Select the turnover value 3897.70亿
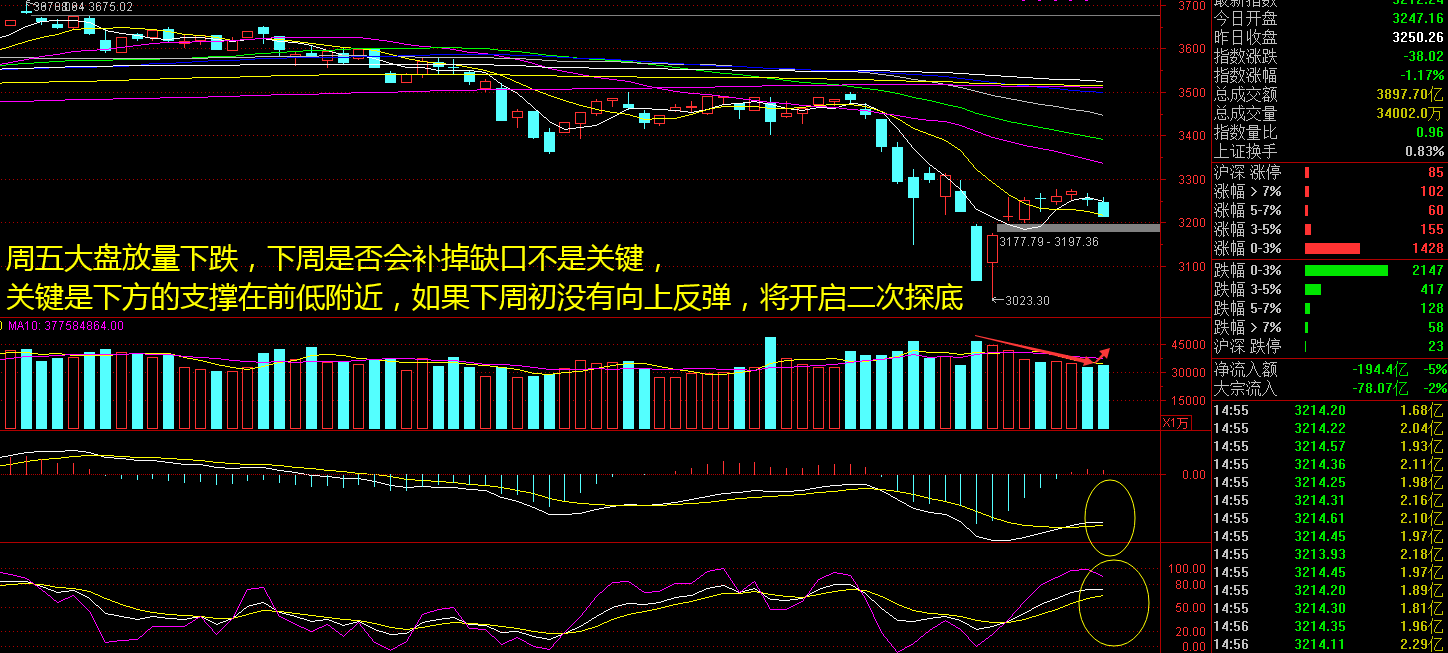Screen dimensions: 1448x653 tap(1410, 94)
